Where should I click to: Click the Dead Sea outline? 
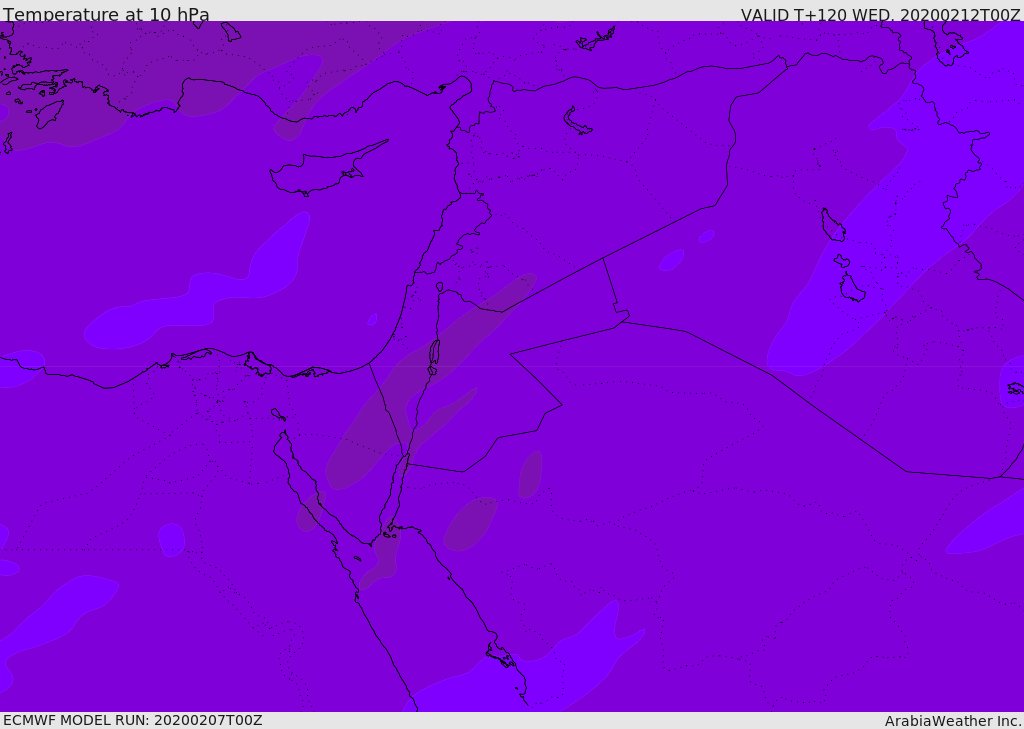click(434, 355)
